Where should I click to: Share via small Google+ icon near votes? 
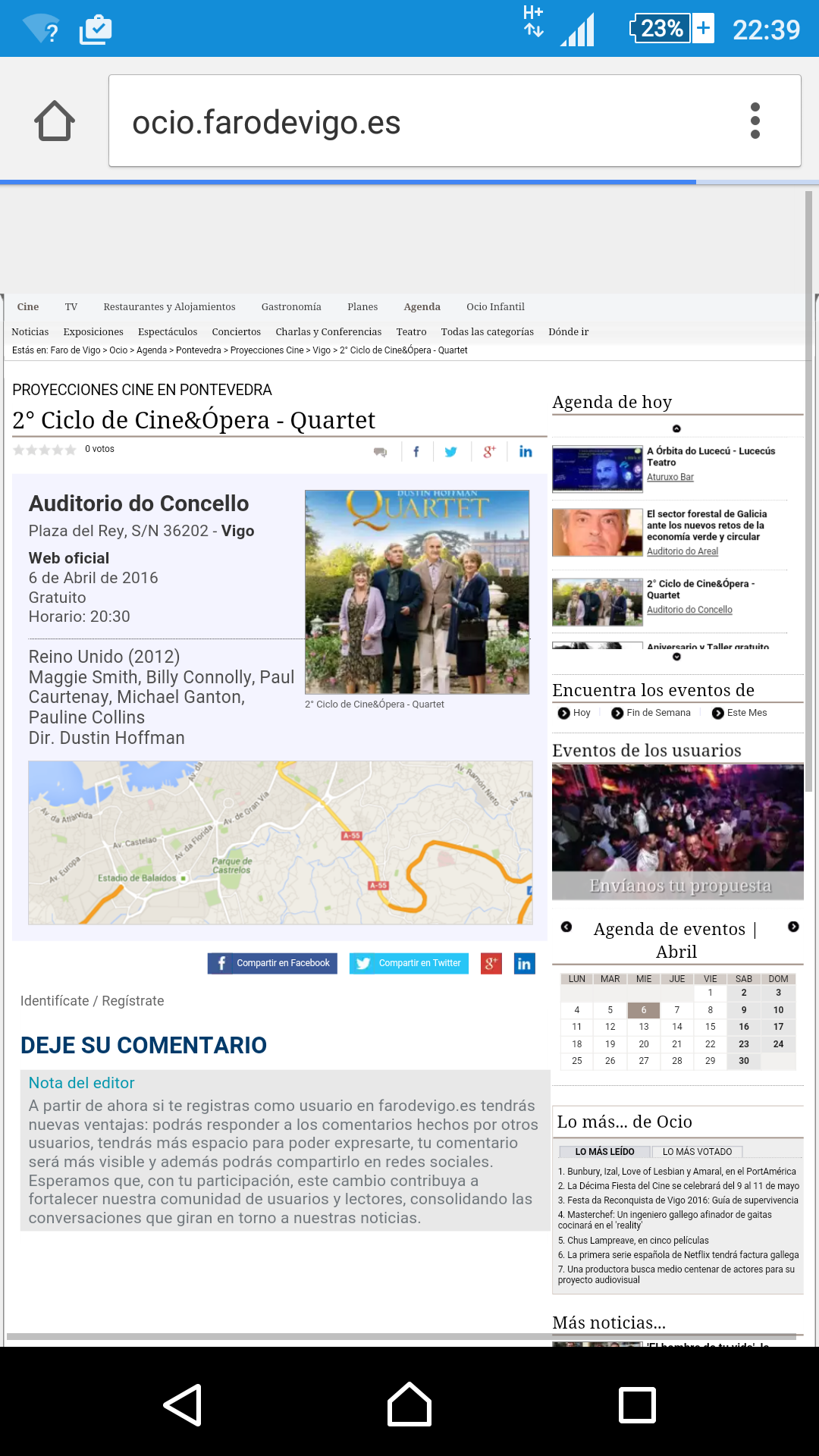[490, 452]
